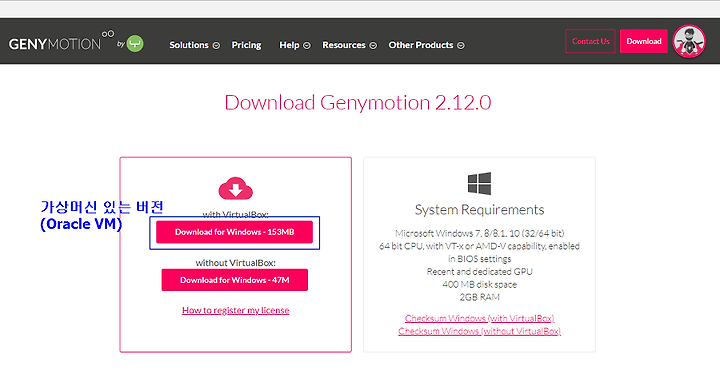The image size is (720, 390).
Task: Open How to register my license link
Action: tap(236, 311)
